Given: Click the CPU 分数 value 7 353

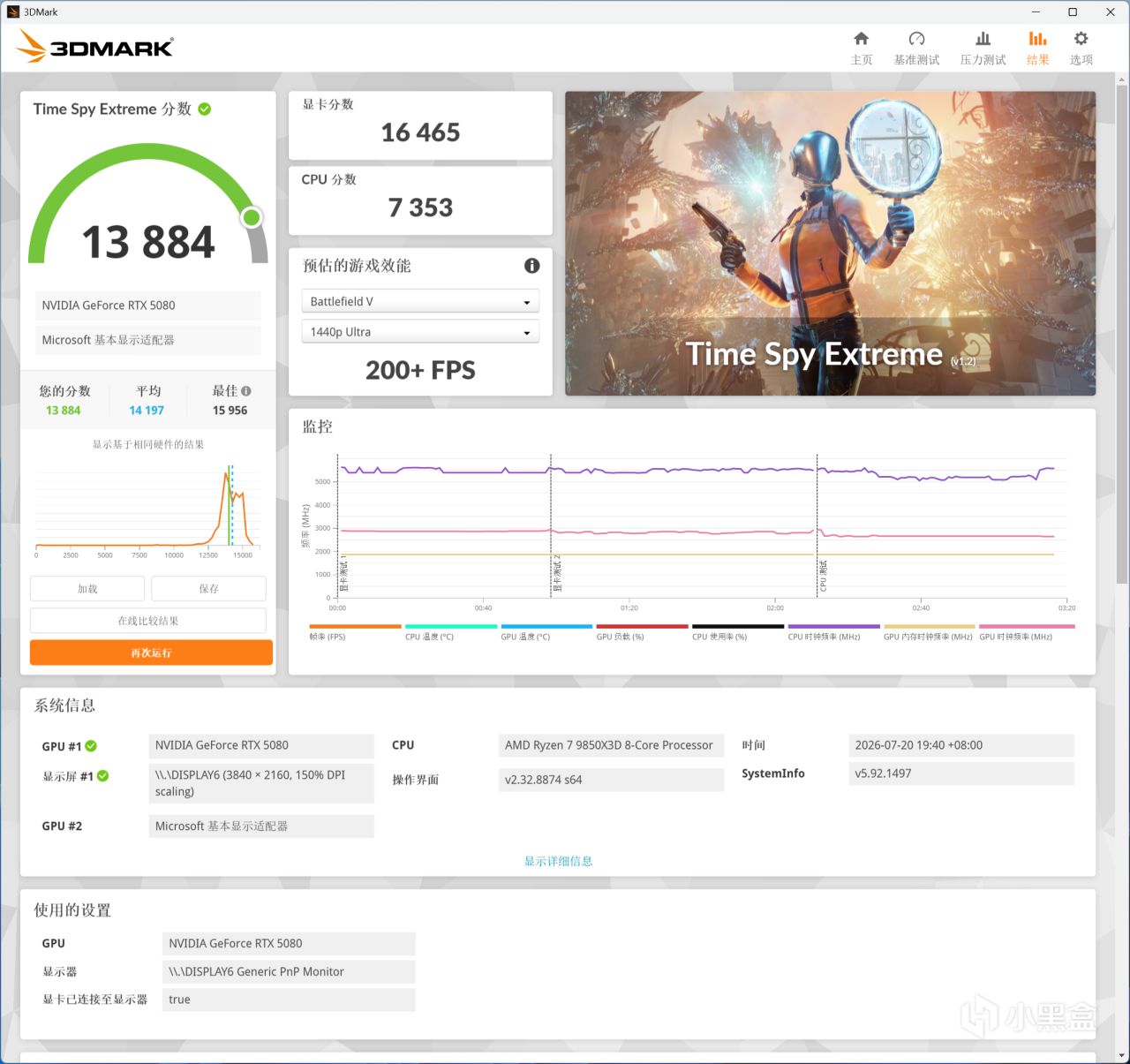Looking at the screenshot, I should [x=420, y=208].
